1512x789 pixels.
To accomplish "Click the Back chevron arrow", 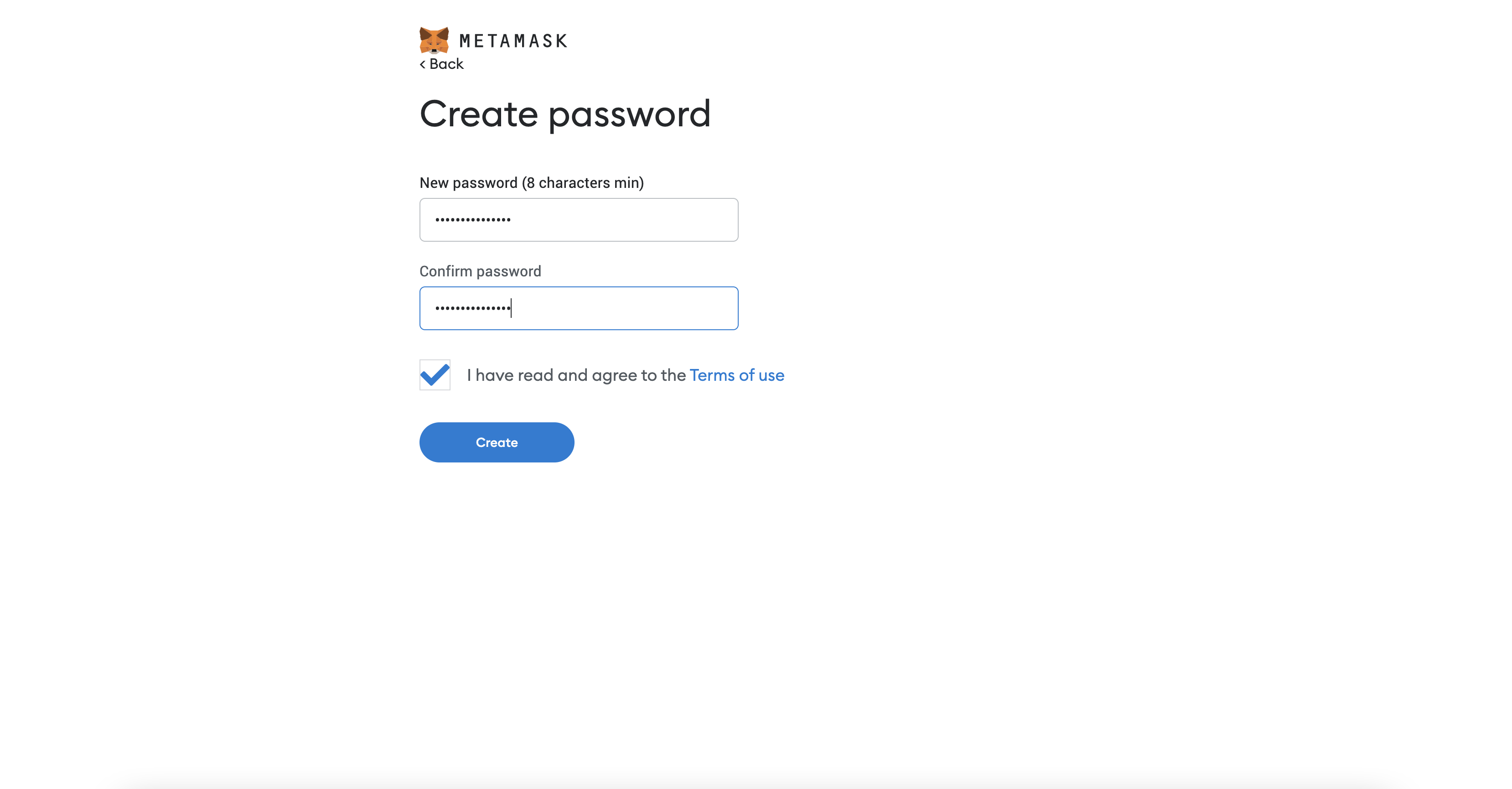I will click(423, 65).
